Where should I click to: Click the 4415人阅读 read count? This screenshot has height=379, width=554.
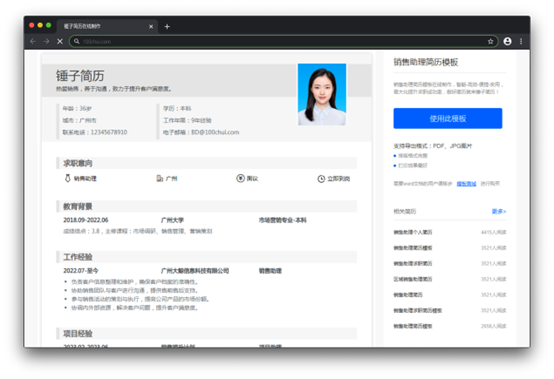pos(494,232)
